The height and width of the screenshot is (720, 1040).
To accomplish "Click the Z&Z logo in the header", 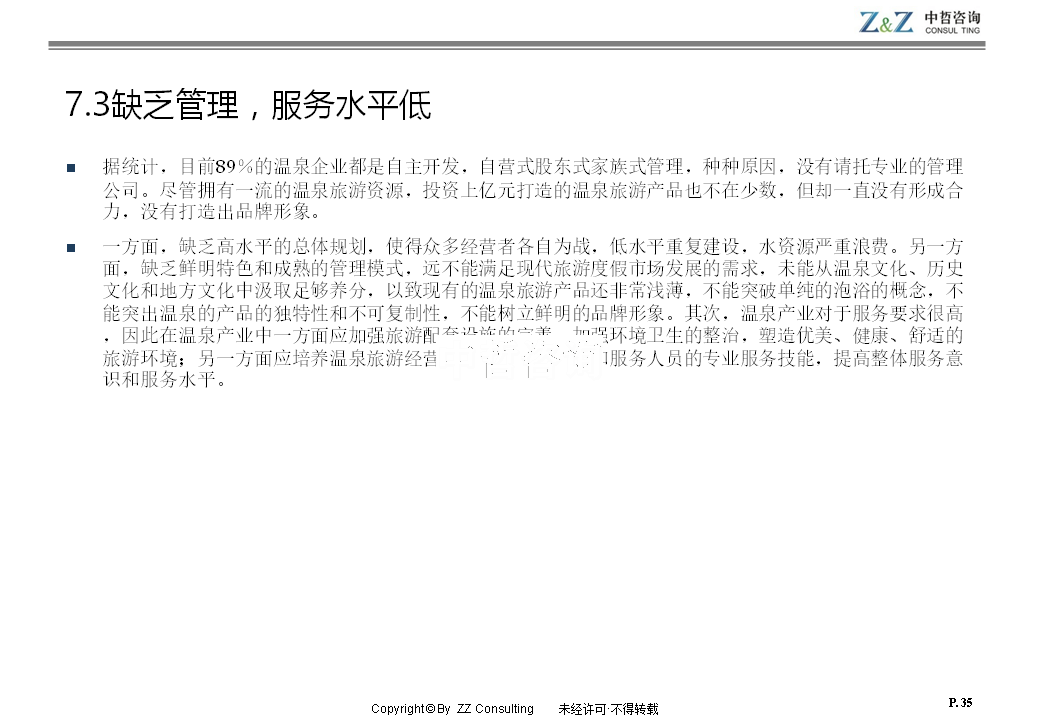I will [x=886, y=21].
